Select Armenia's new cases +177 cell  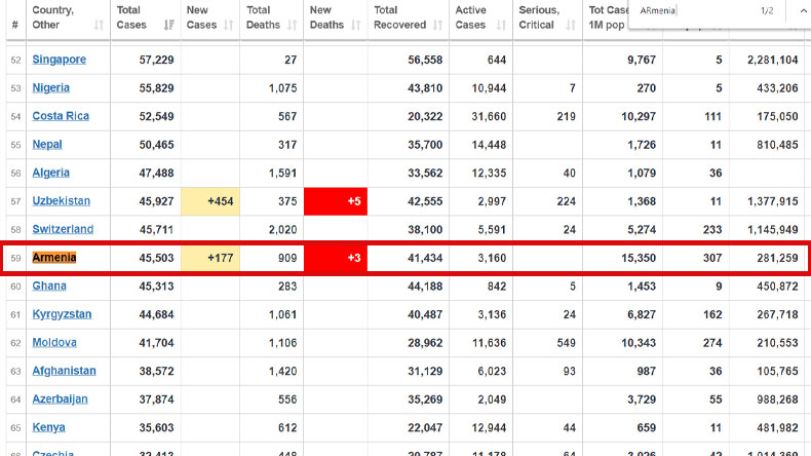[211, 257]
